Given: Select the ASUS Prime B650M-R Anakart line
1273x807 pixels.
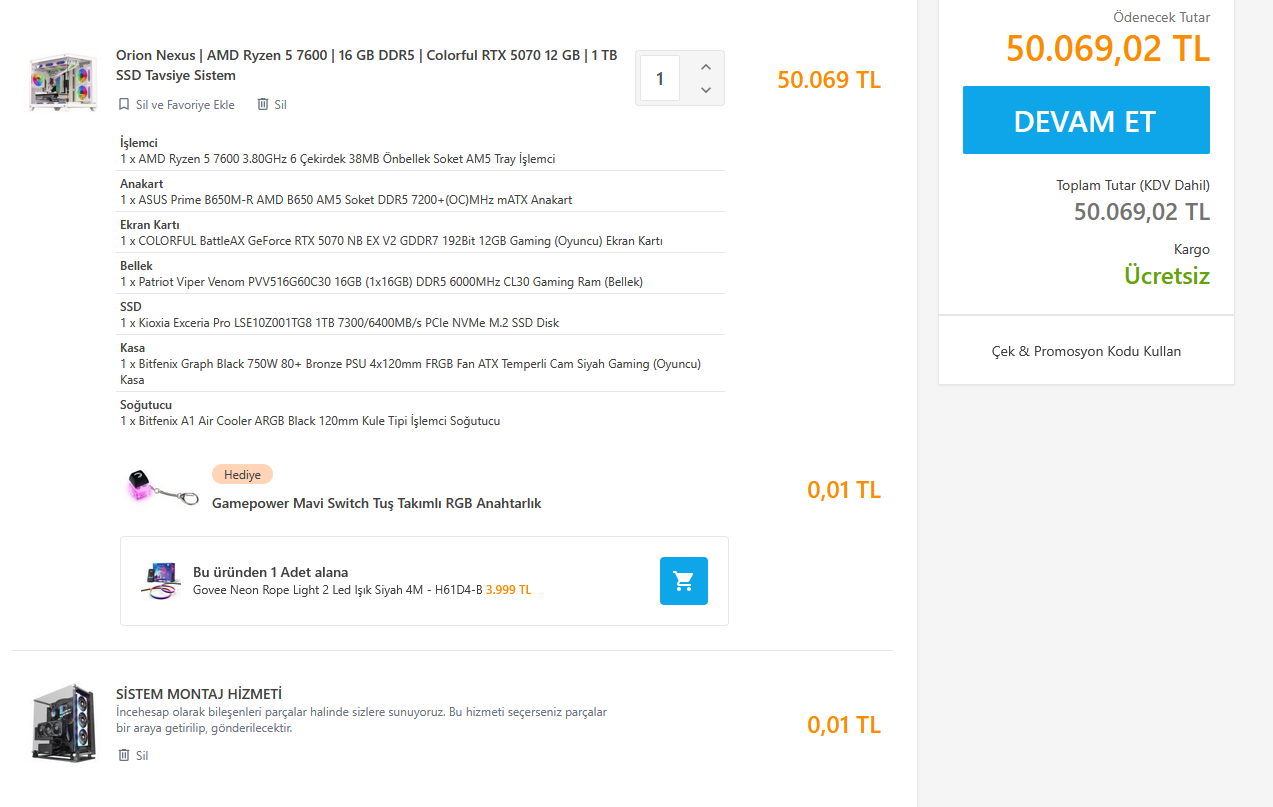Looking at the screenshot, I should point(346,200).
